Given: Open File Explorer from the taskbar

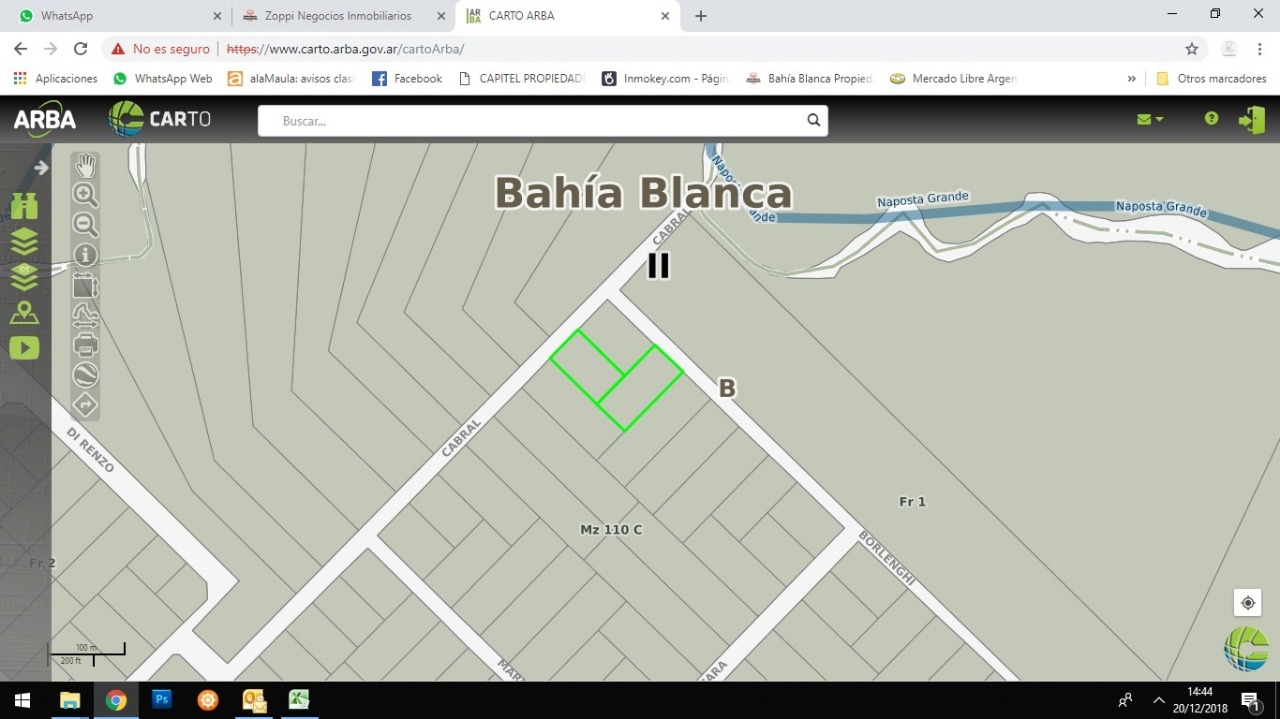Looking at the screenshot, I should pos(70,700).
